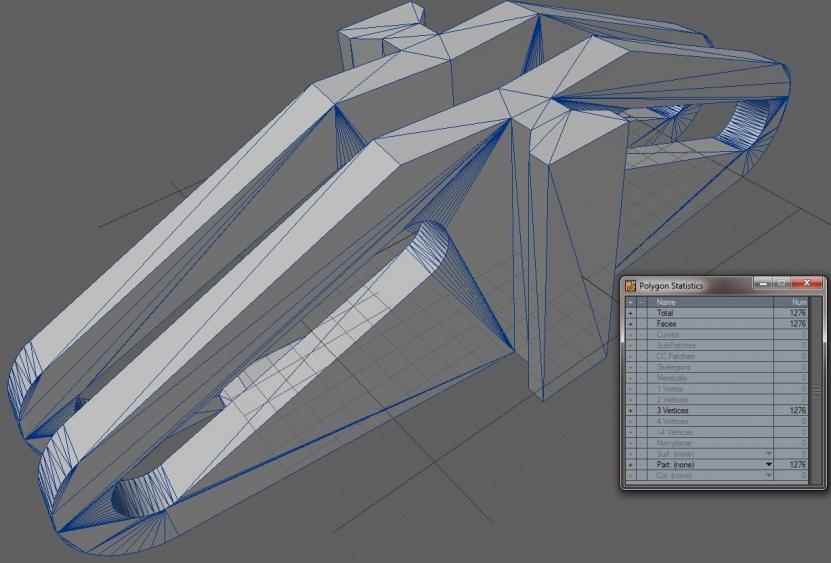Close the Polygon Statistics window
The image size is (831, 563).
[x=806, y=284]
